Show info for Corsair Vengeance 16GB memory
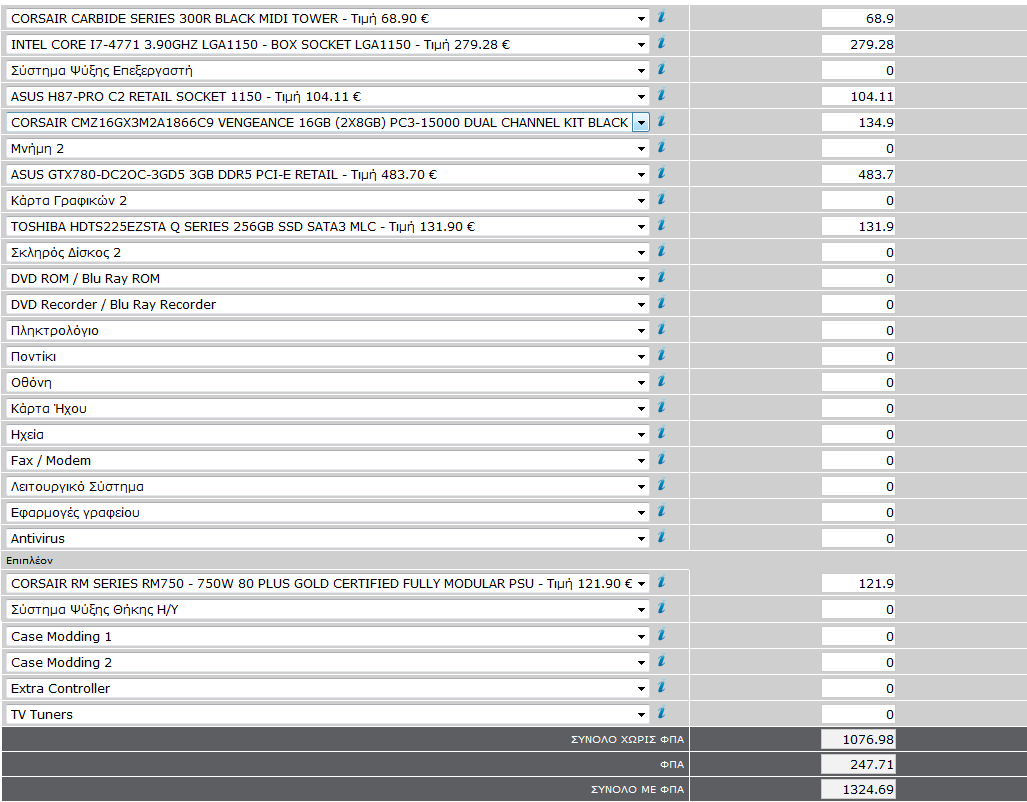 [x=662, y=121]
